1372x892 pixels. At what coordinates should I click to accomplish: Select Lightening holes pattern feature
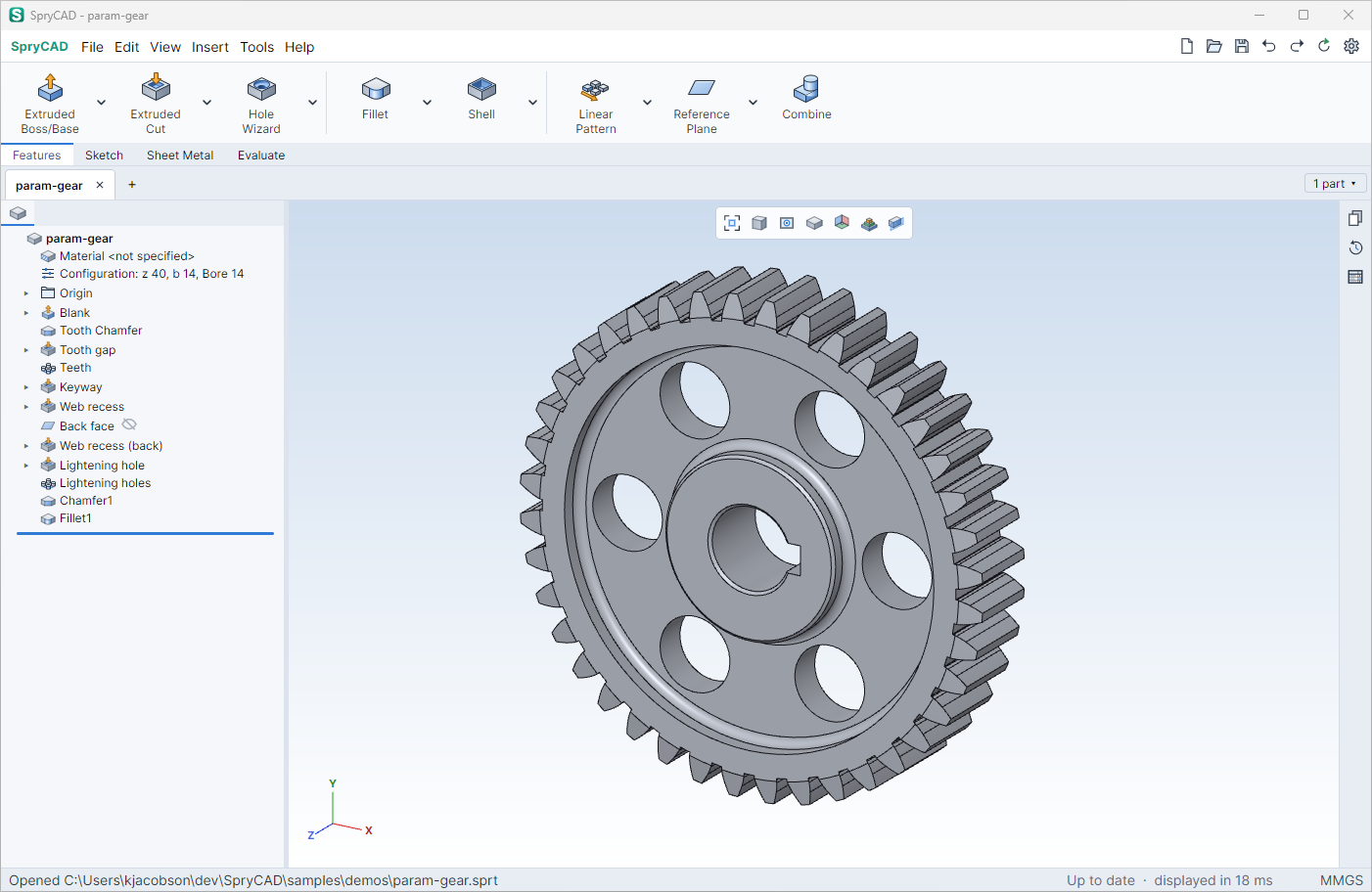point(105,483)
